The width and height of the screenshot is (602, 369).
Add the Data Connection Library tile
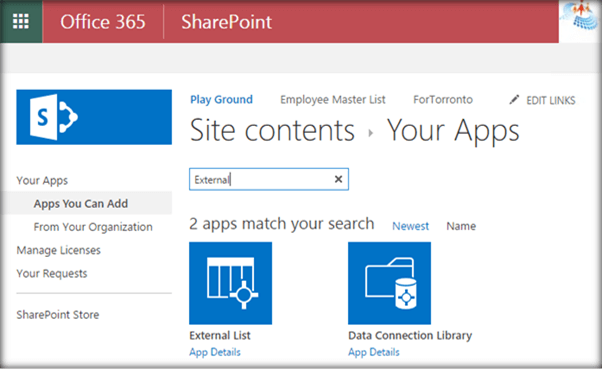389,283
